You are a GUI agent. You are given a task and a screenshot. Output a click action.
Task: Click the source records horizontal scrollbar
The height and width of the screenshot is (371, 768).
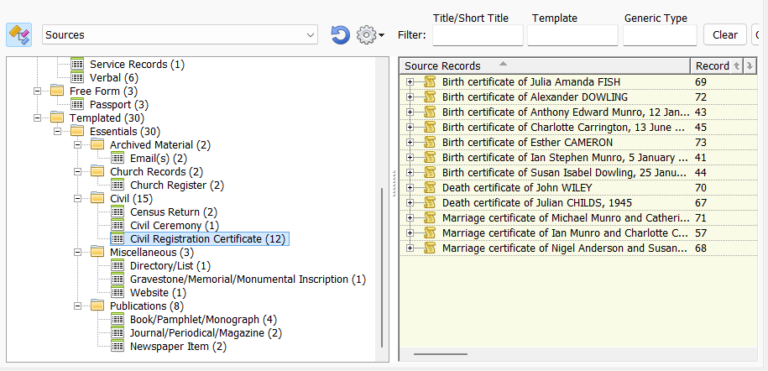click(440, 354)
